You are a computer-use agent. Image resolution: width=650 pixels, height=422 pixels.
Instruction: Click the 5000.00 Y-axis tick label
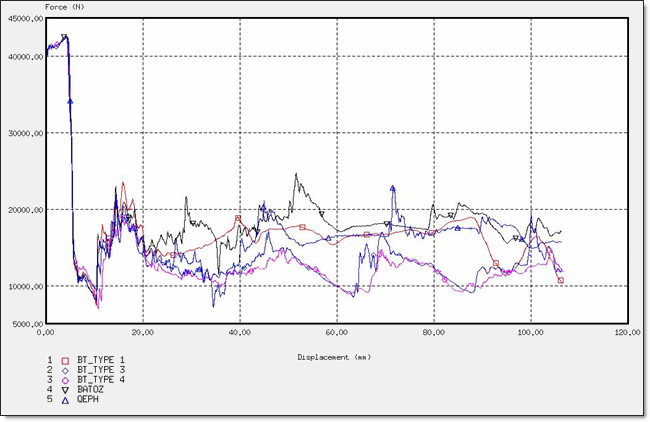click(x=25, y=325)
